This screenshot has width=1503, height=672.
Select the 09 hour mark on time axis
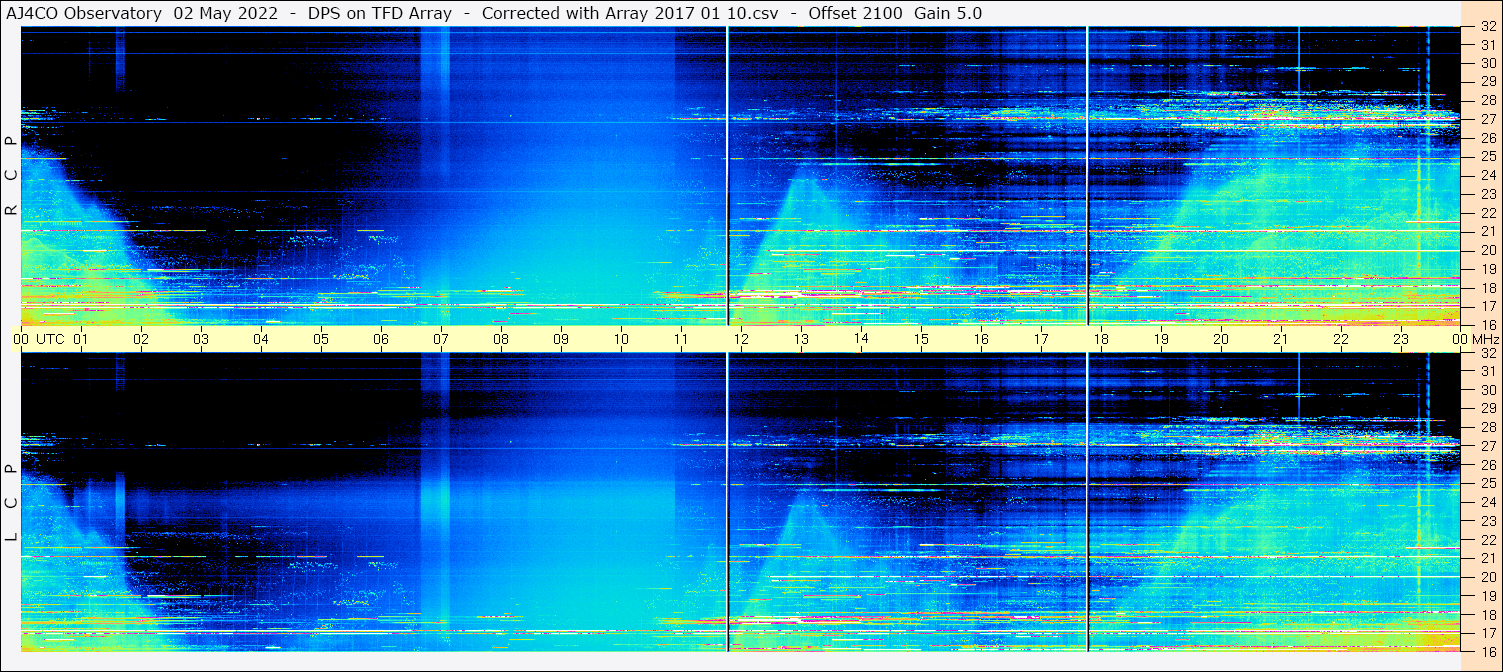click(x=561, y=339)
